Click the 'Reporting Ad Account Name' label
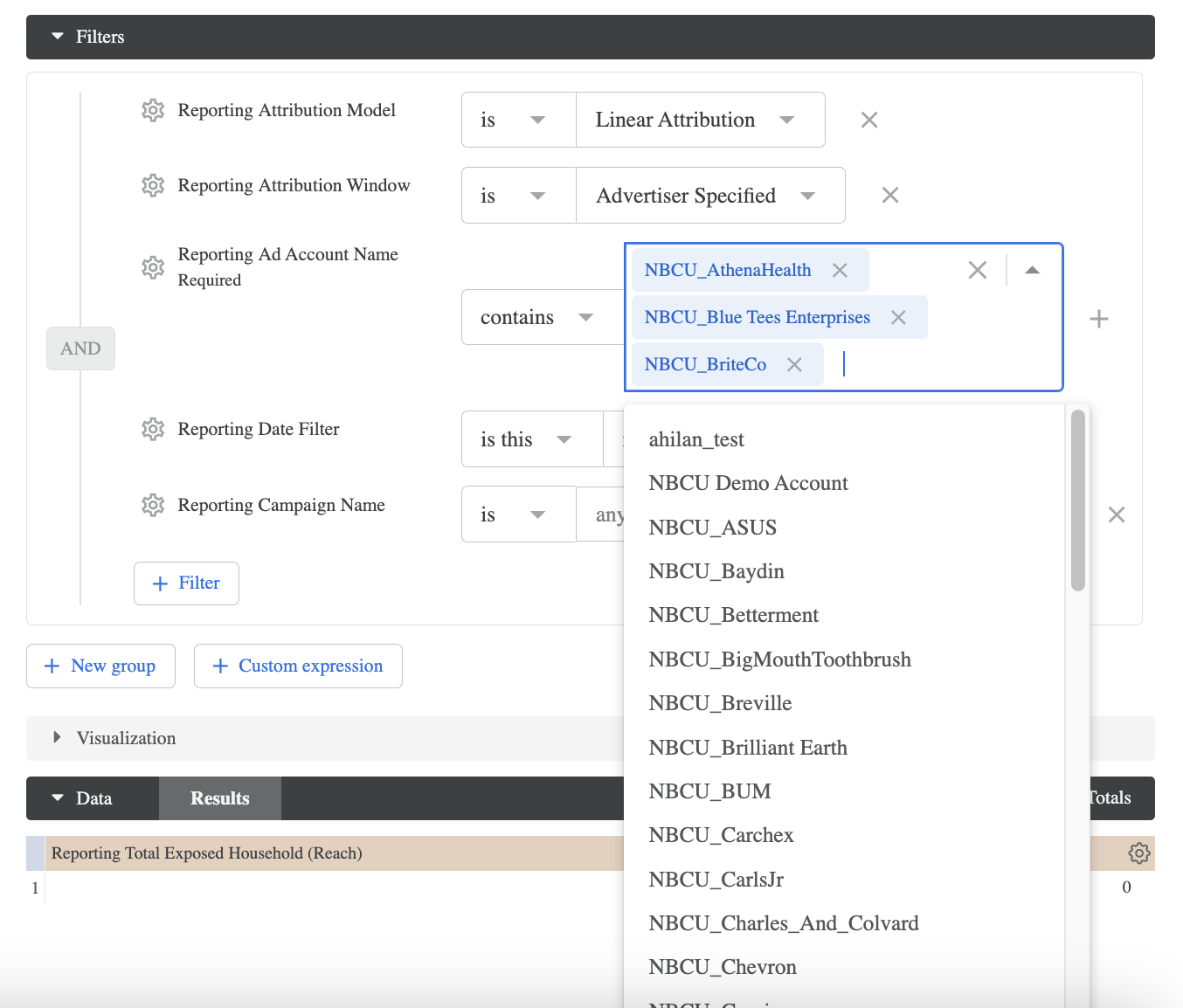1183x1008 pixels. point(288,254)
